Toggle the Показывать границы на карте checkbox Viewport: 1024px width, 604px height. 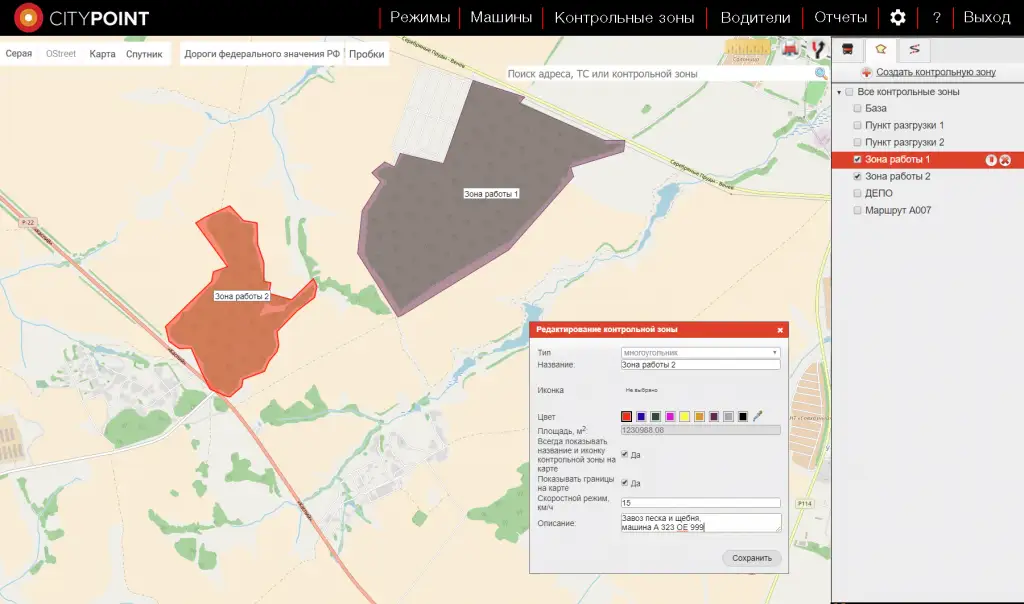click(625, 483)
